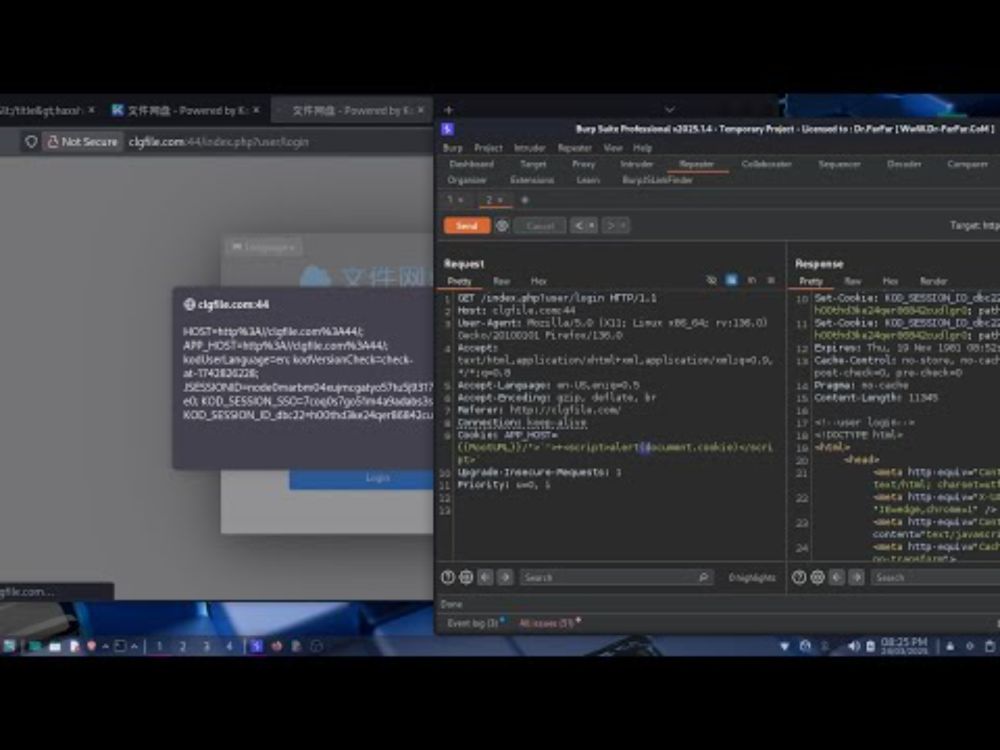
Task: Click next match arrow under Response panel
Action: [857, 577]
